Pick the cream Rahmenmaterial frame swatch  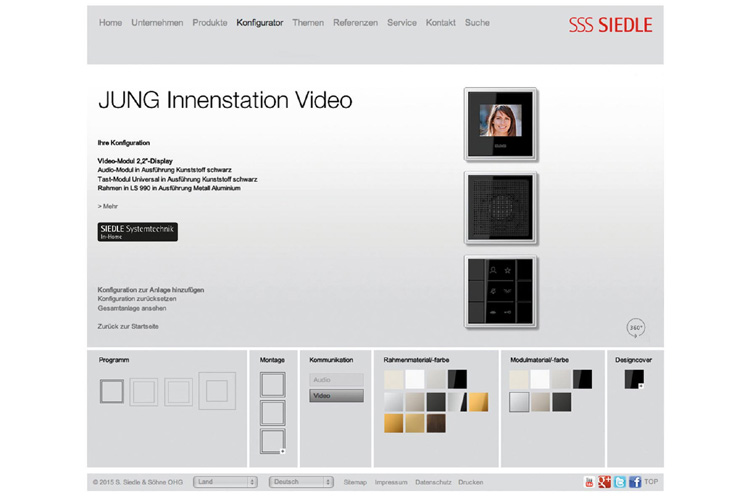coord(394,379)
